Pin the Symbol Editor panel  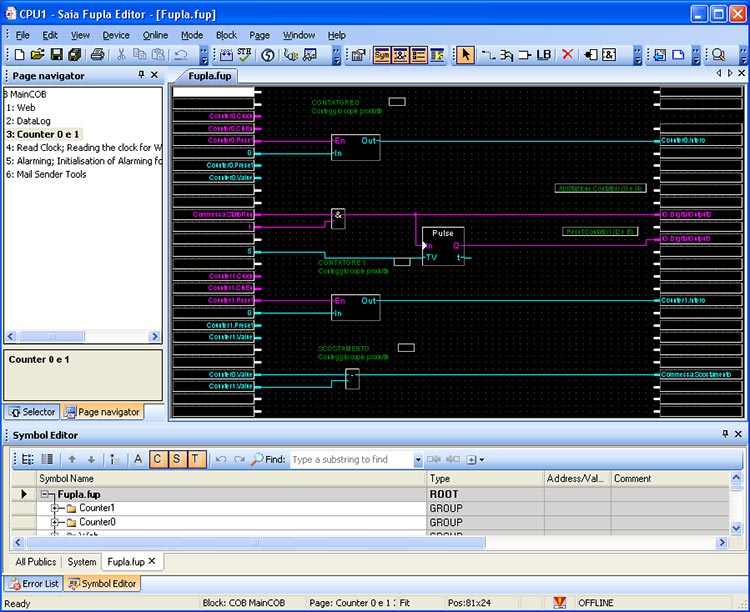tap(725, 434)
